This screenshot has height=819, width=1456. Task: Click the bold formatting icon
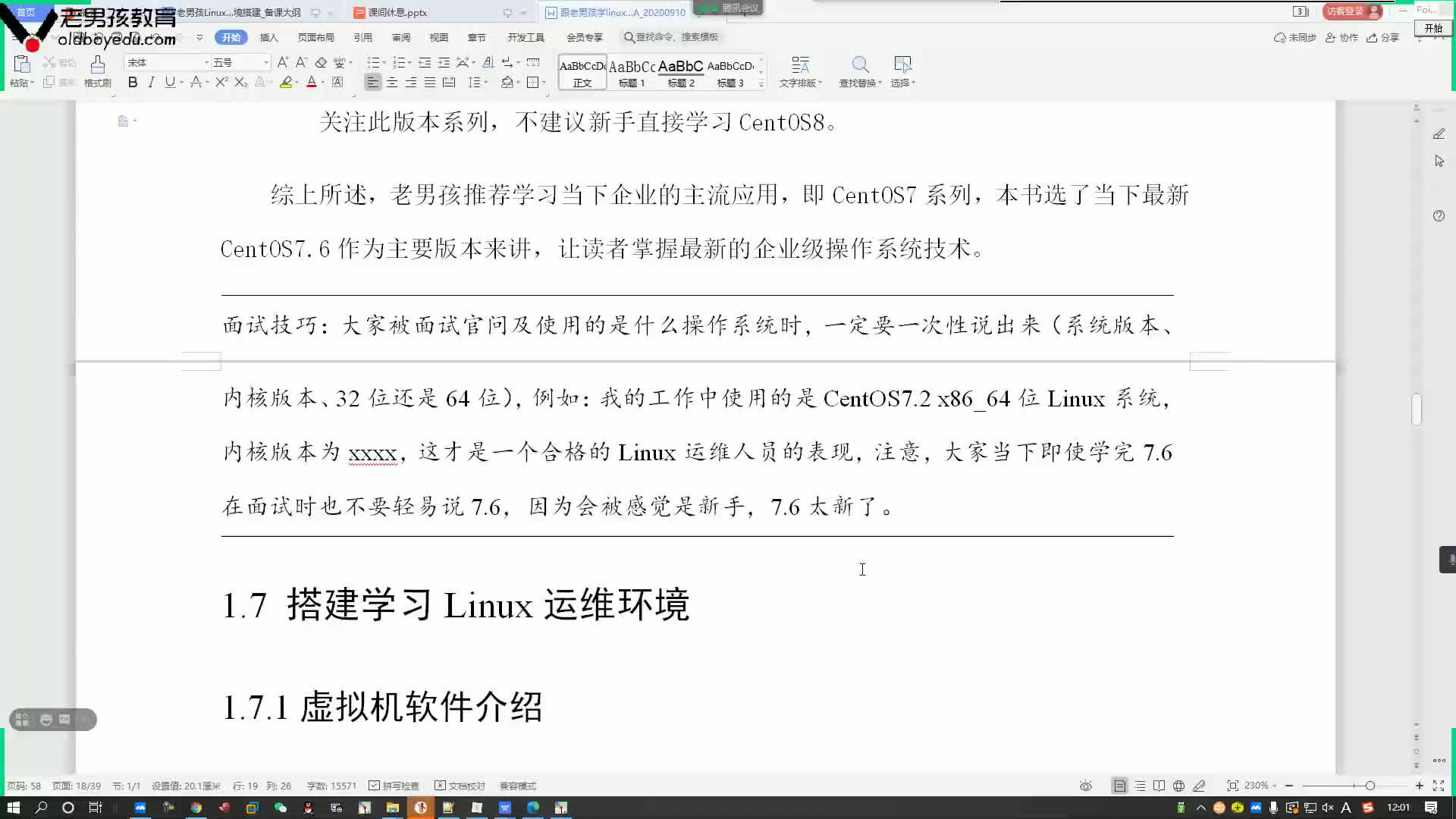[133, 82]
